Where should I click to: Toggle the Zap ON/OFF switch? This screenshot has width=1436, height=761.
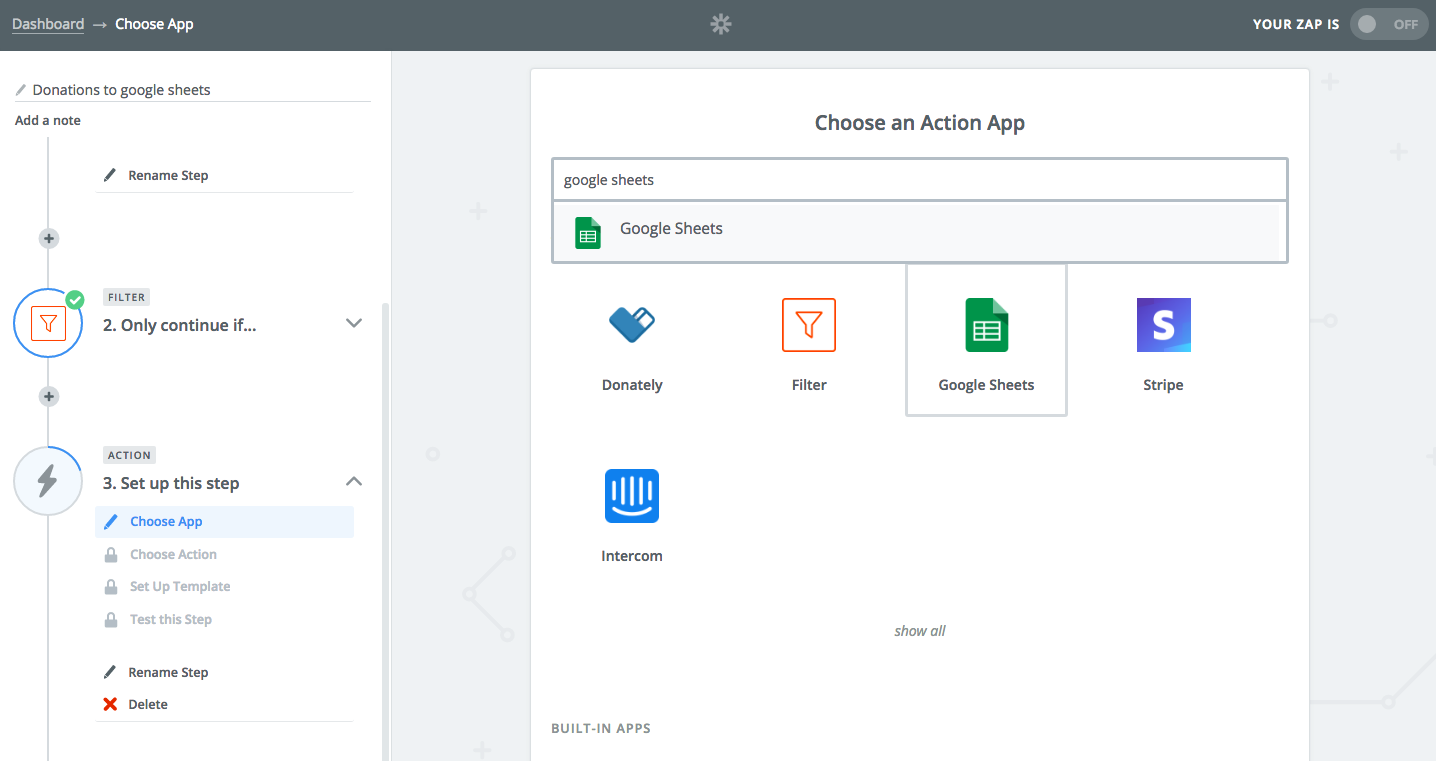pos(1389,24)
